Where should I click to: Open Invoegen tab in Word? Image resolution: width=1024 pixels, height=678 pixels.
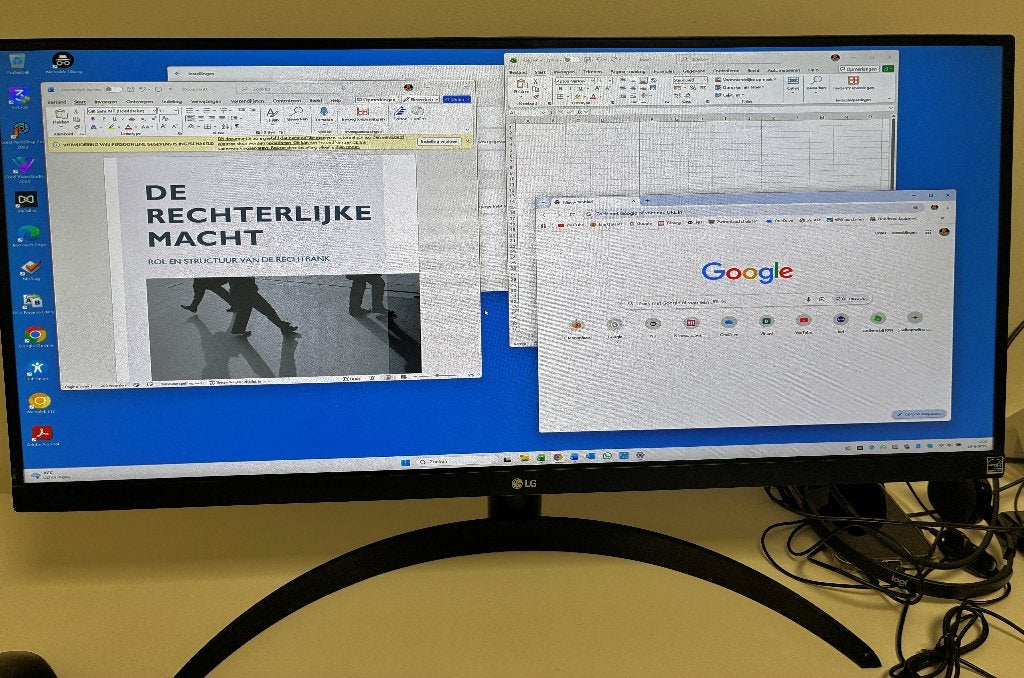[x=105, y=102]
